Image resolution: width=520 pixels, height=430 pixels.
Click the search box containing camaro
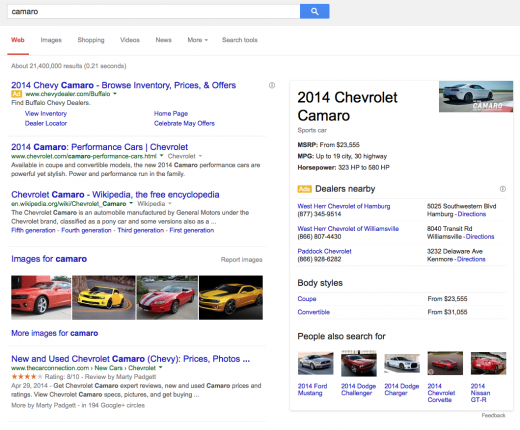(154, 12)
